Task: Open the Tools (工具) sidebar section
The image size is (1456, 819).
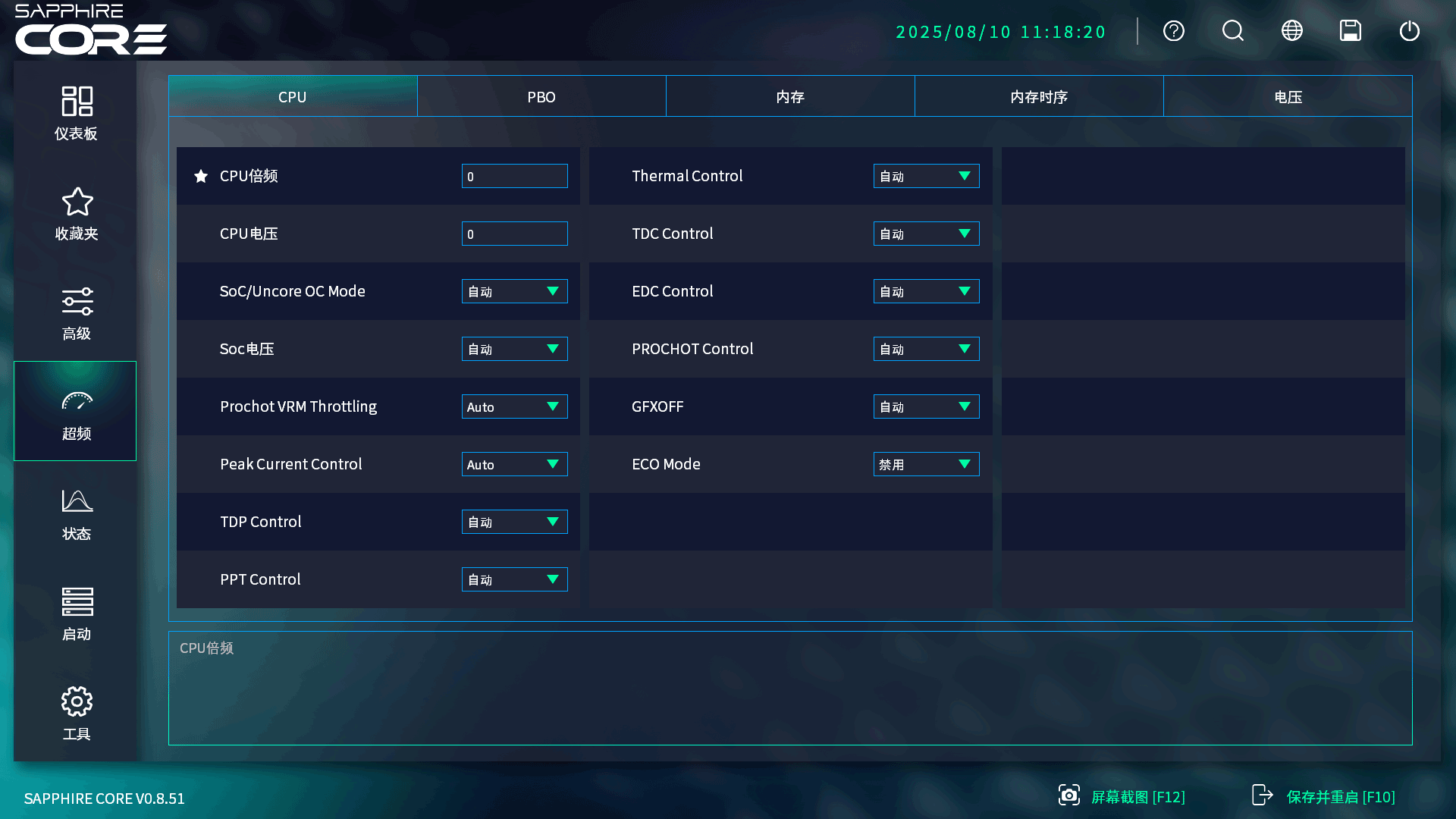Action: tap(76, 712)
